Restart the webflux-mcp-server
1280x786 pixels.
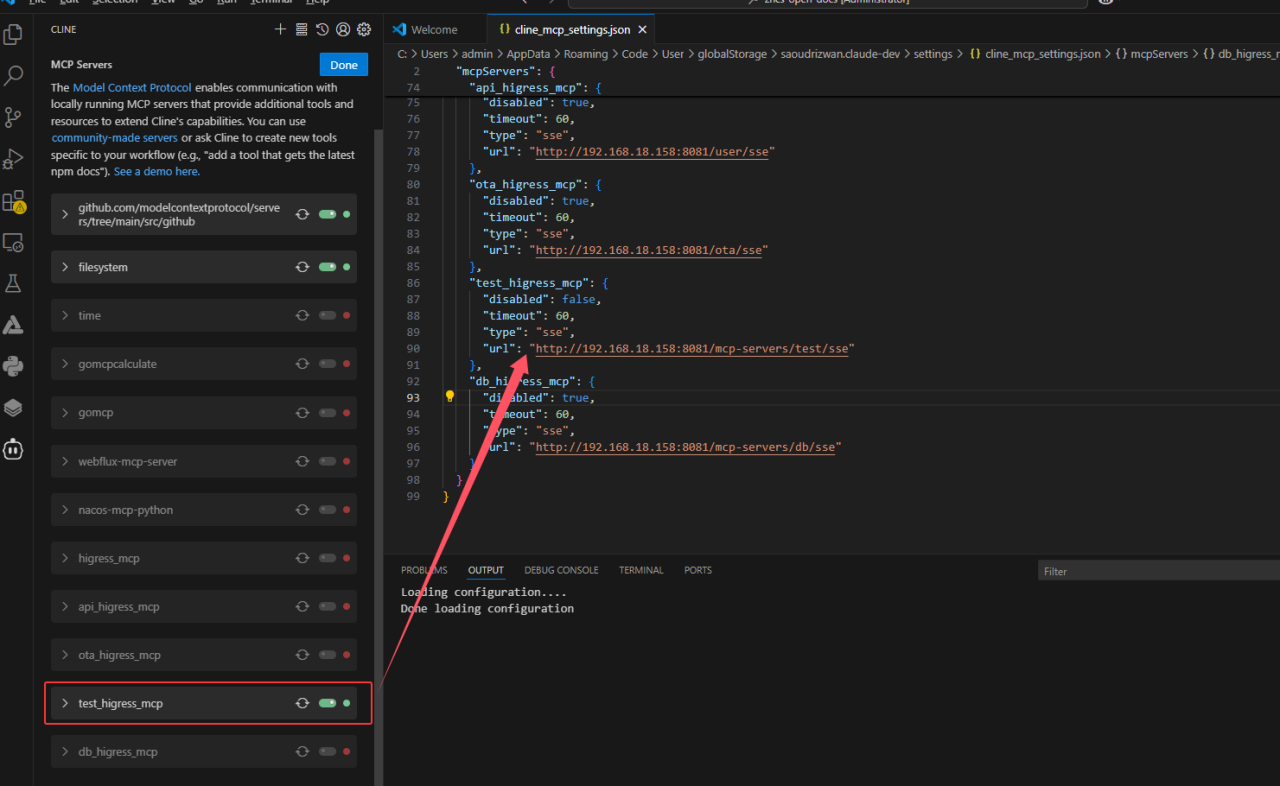[x=302, y=461]
